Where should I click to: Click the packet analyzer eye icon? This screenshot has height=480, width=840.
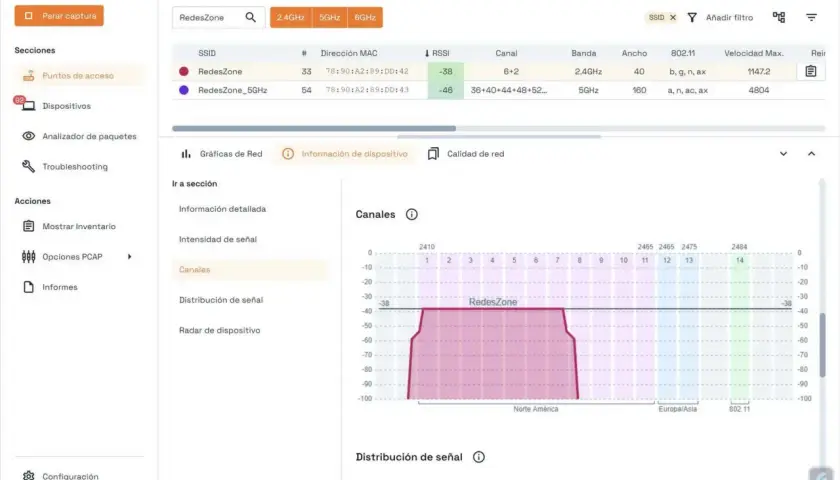pos(28,136)
